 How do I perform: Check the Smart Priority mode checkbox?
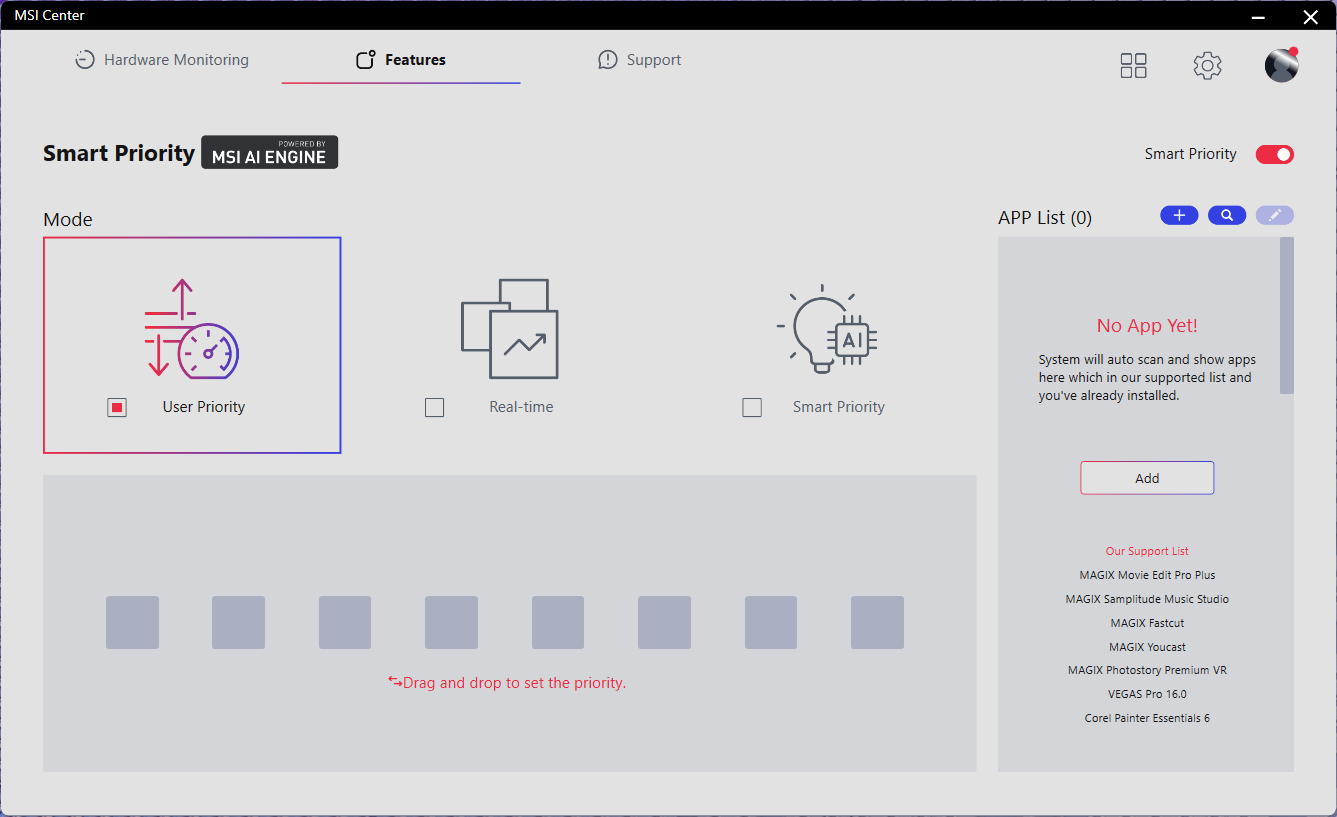pos(752,408)
